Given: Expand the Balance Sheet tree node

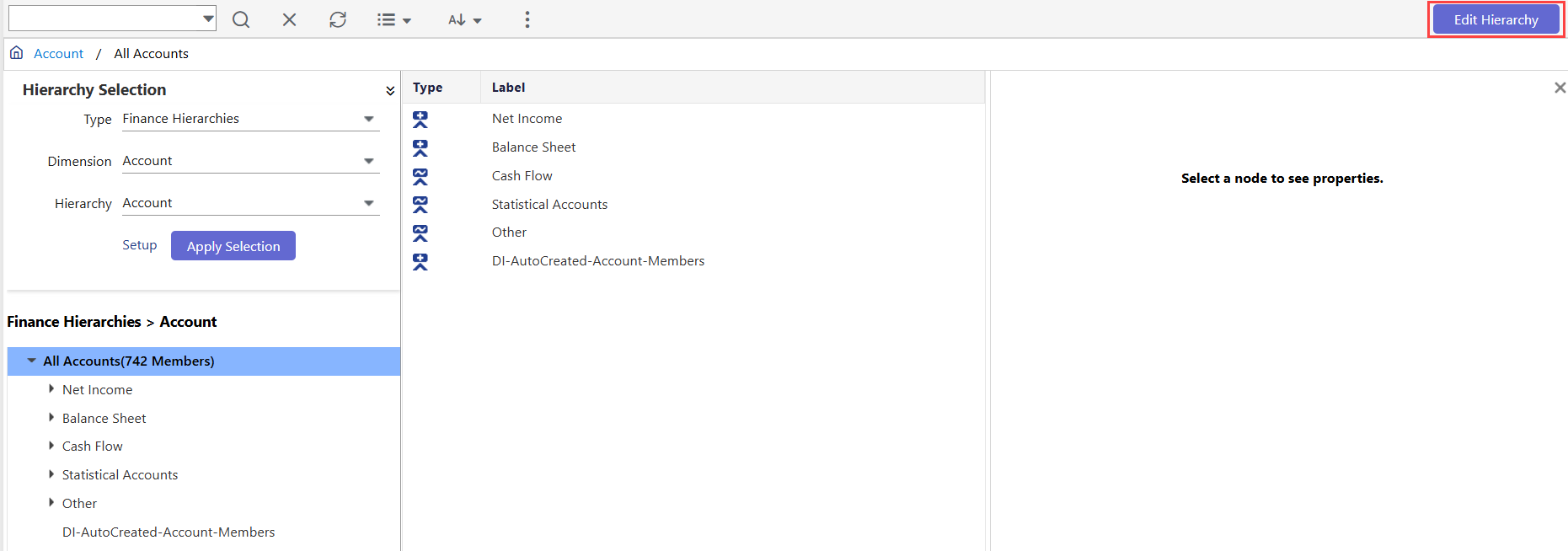Looking at the screenshot, I should click(x=51, y=418).
